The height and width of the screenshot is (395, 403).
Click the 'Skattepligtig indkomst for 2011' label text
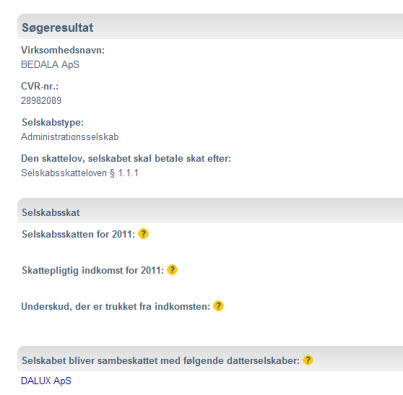tap(93, 270)
